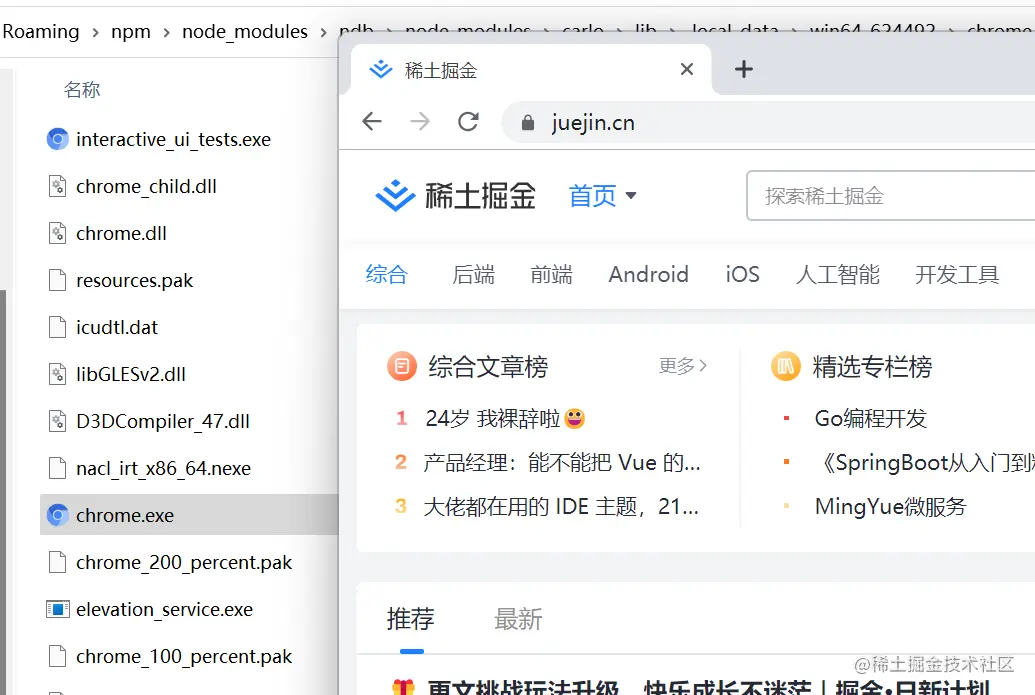Select file name icudtl.dat
This screenshot has height=695, width=1035.
[x=117, y=327]
